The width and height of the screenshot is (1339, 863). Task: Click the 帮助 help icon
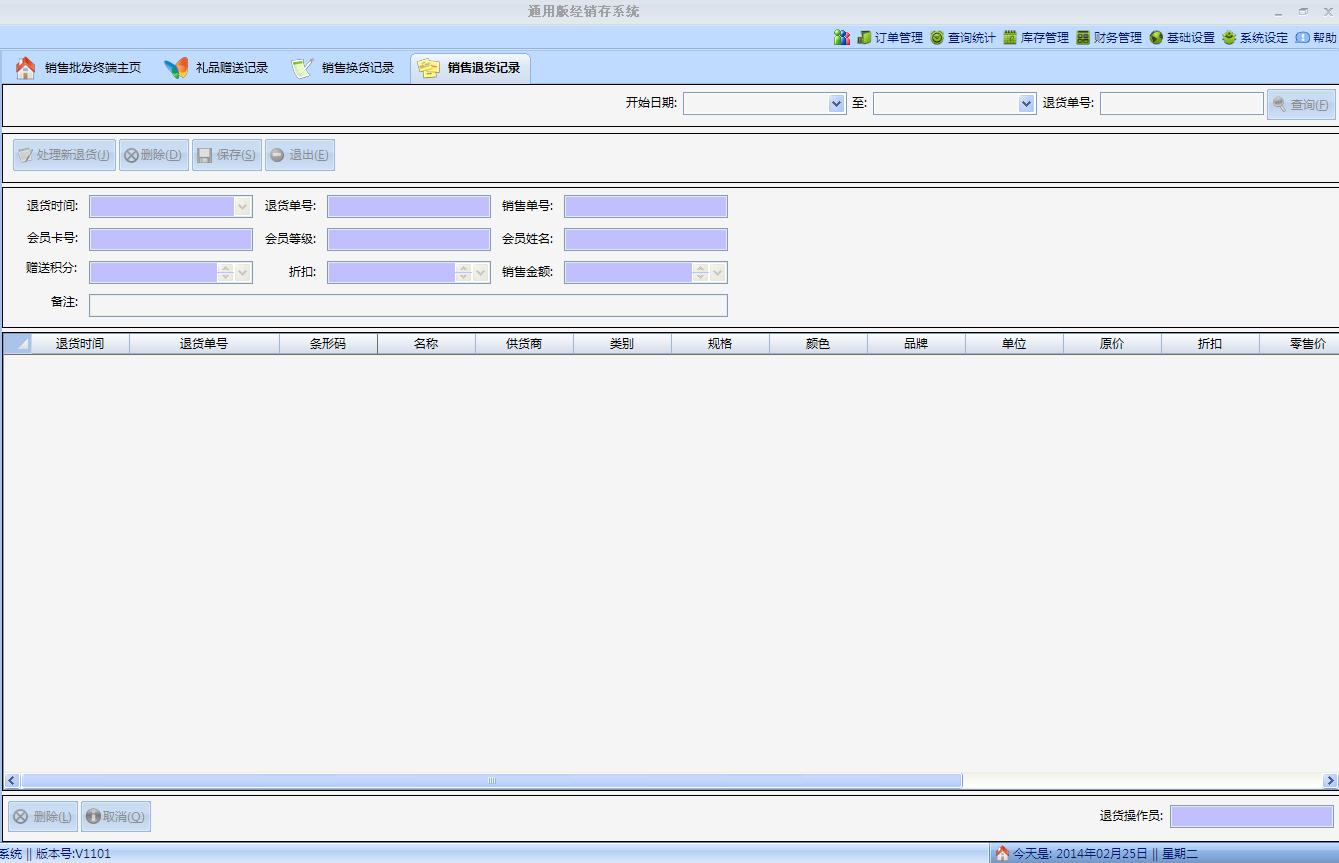(x=1302, y=38)
